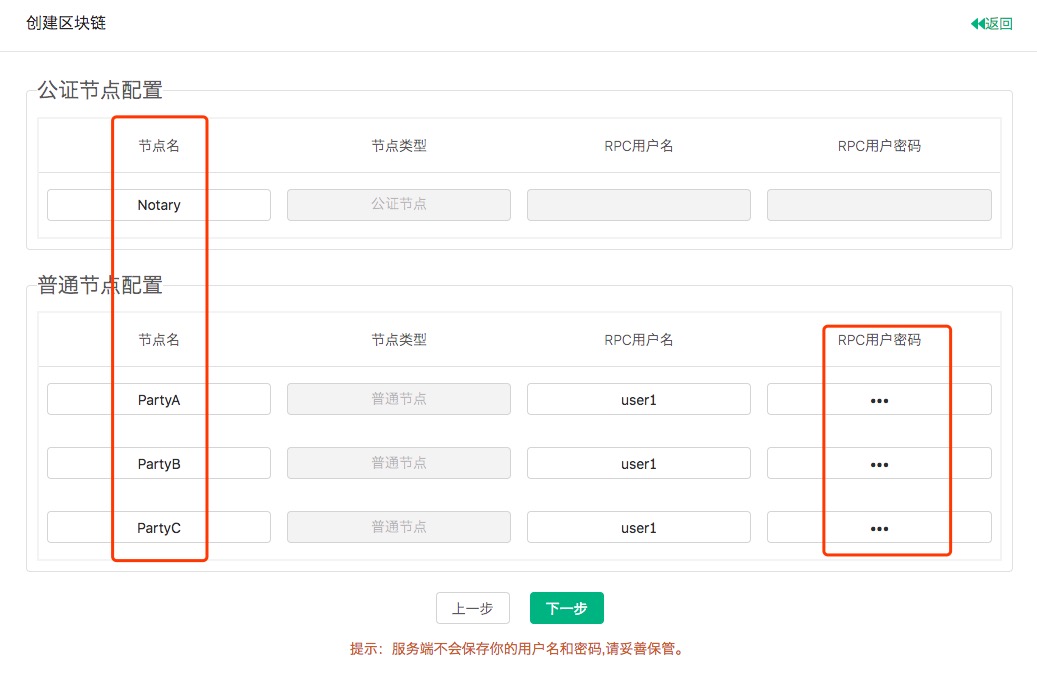The height and width of the screenshot is (690, 1037).
Task: Click the 上一步 previous step button
Action: [473, 608]
